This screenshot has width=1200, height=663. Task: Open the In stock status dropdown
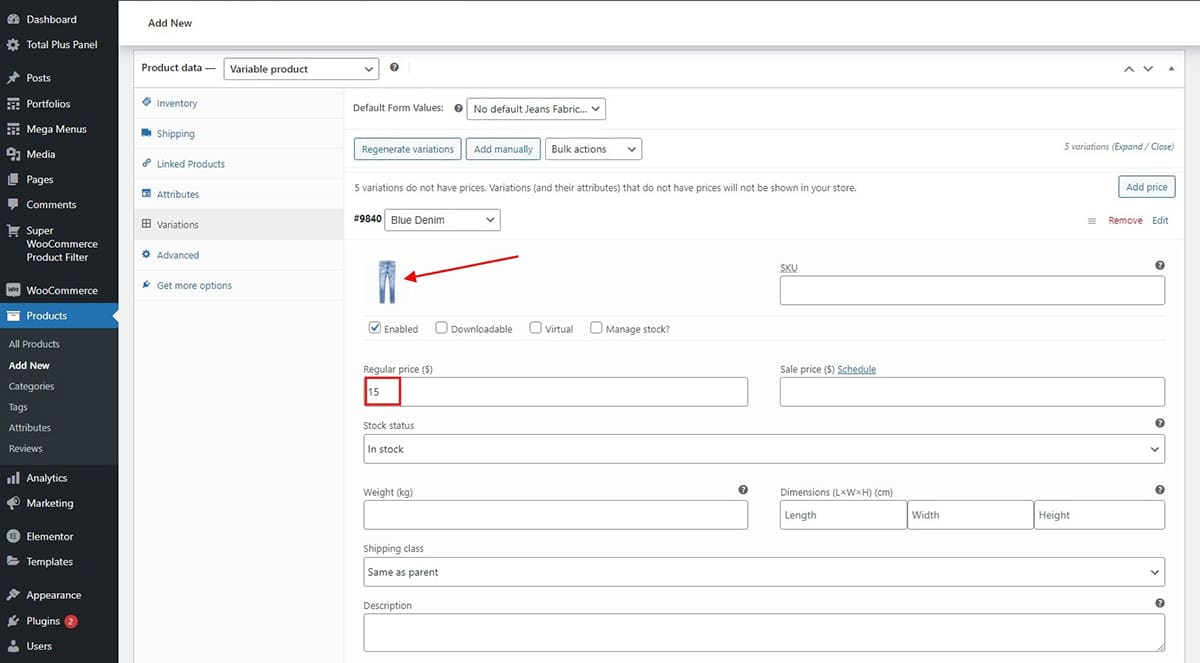[x=764, y=449]
